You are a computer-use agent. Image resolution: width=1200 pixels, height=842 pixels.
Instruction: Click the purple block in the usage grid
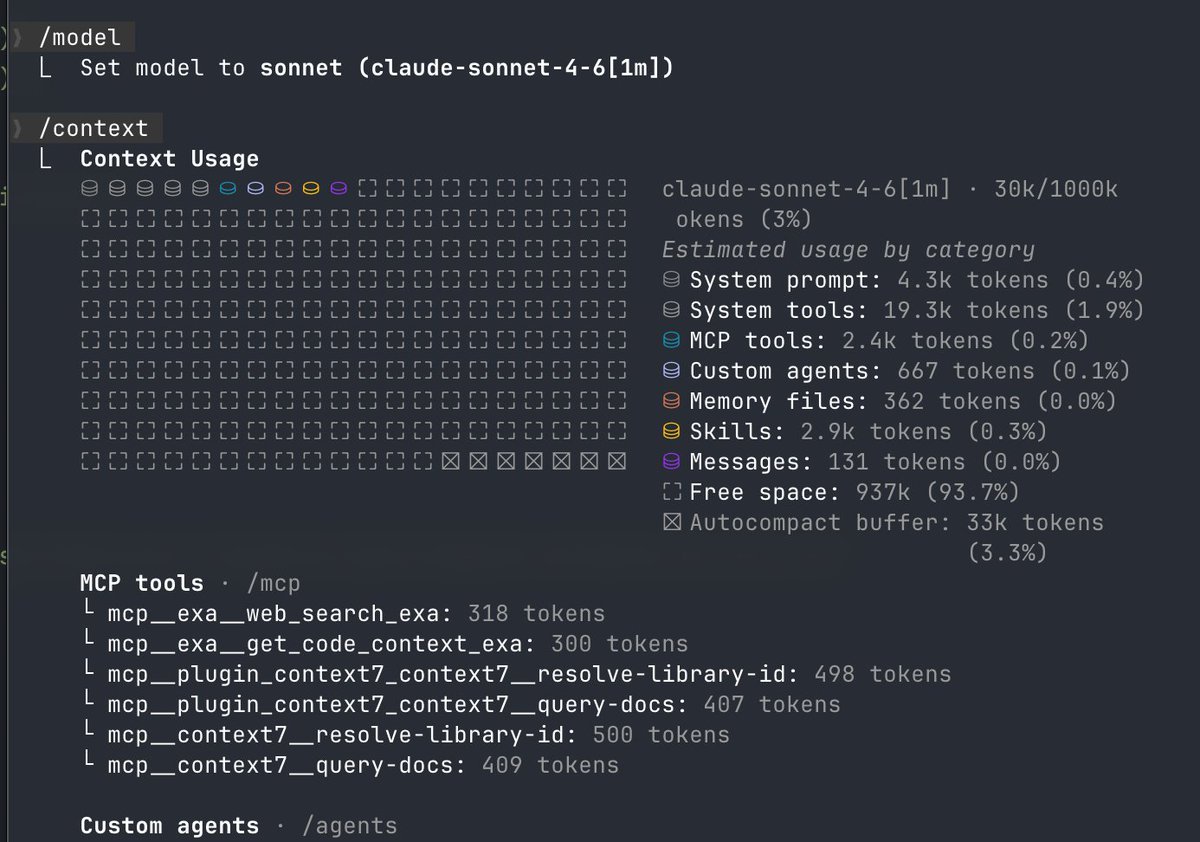(x=338, y=188)
